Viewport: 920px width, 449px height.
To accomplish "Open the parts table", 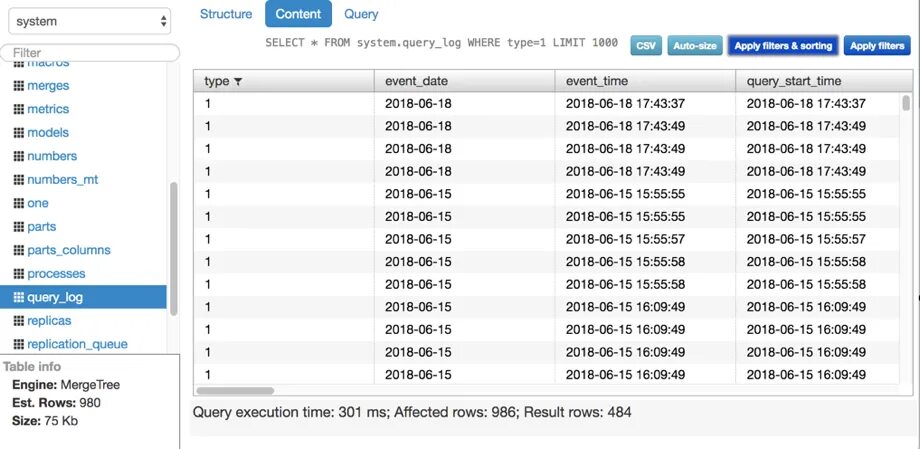I will [x=42, y=227].
